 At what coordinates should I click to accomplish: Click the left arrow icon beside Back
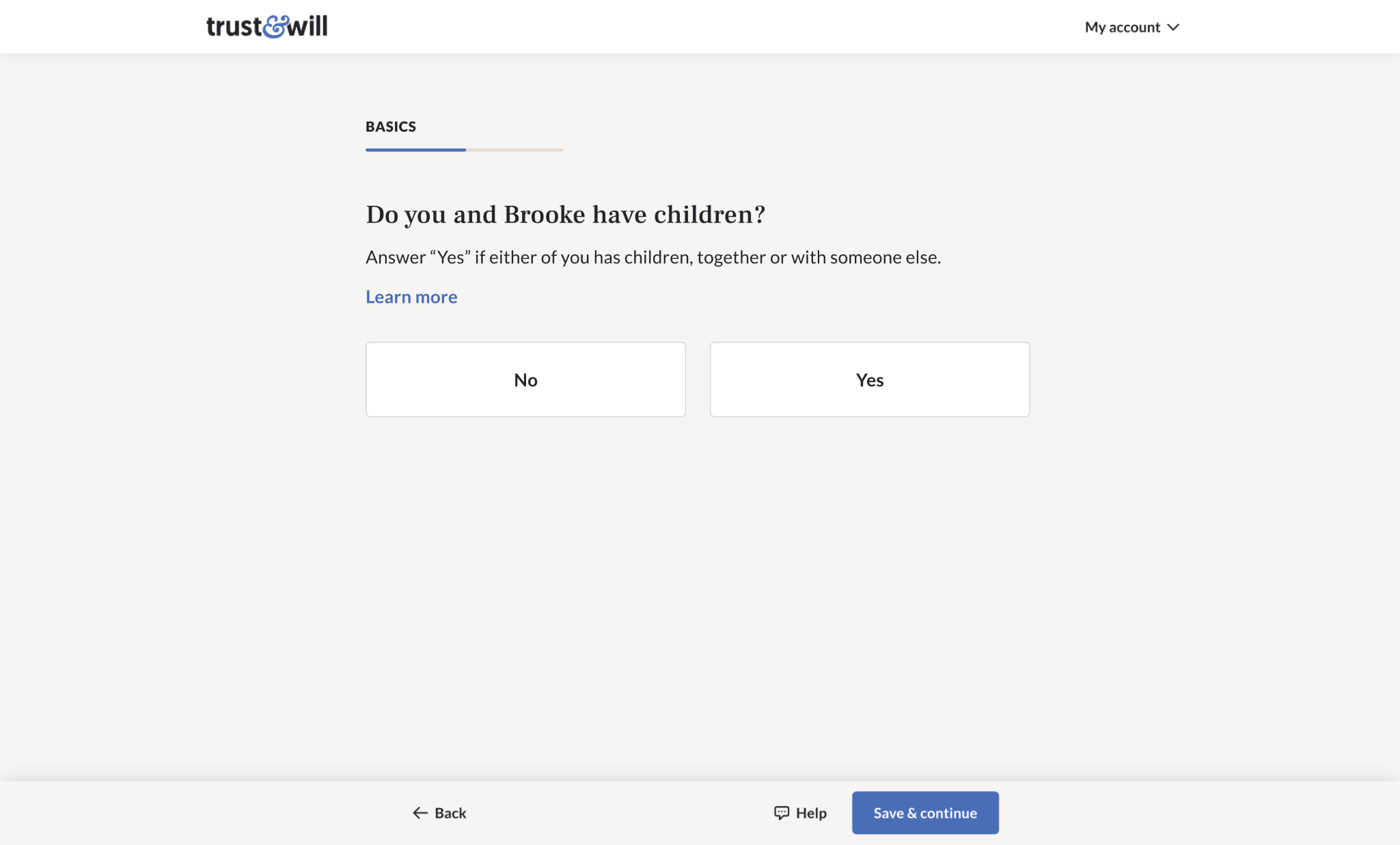tap(420, 813)
